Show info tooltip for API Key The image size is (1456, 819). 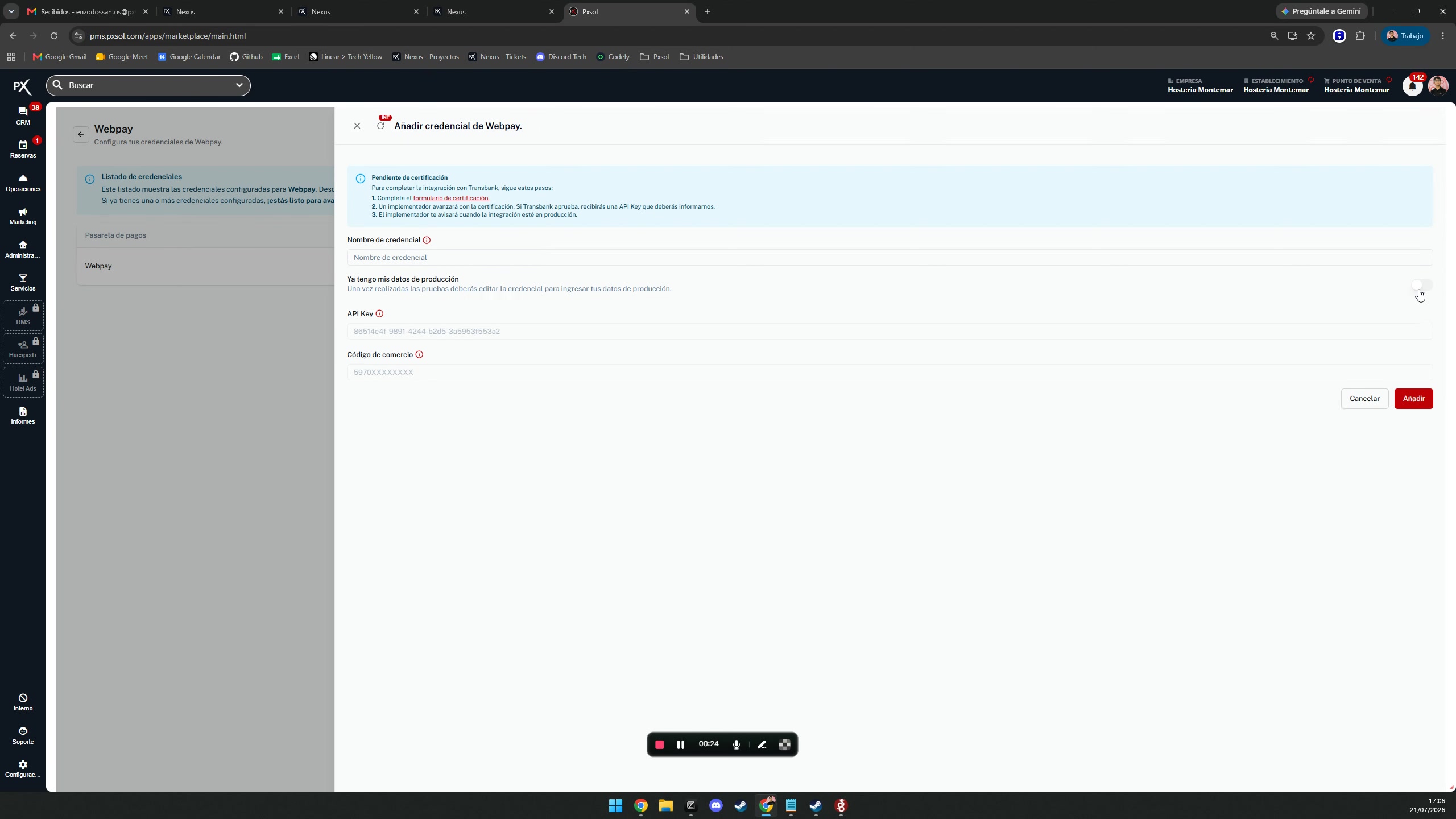click(x=379, y=313)
